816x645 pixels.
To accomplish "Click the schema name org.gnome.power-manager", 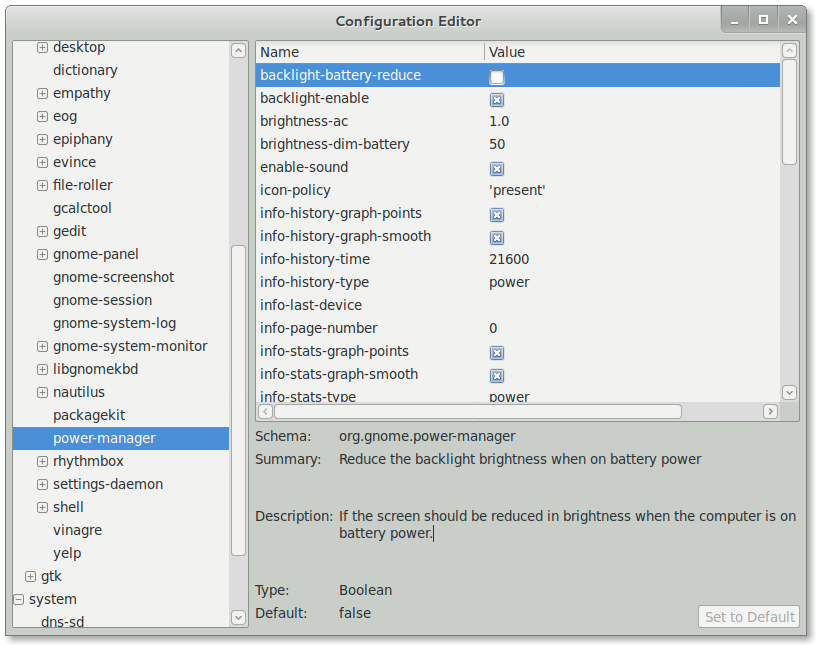I will [x=427, y=436].
